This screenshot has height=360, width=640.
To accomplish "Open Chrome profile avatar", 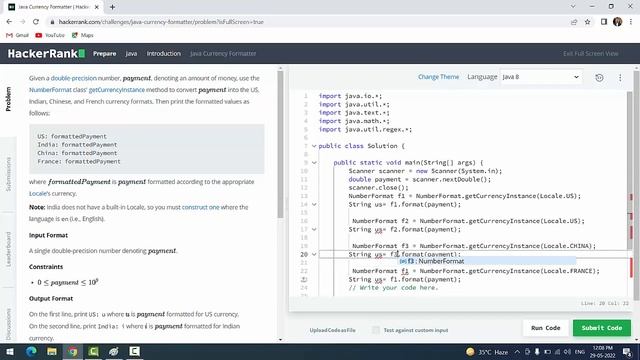I will pyautogui.click(x=617, y=22).
